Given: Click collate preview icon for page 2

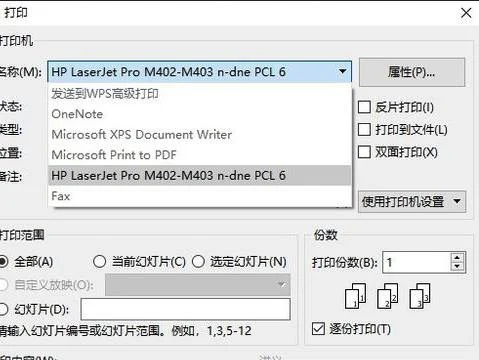Looking at the screenshot, I should [x=387, y=296].
